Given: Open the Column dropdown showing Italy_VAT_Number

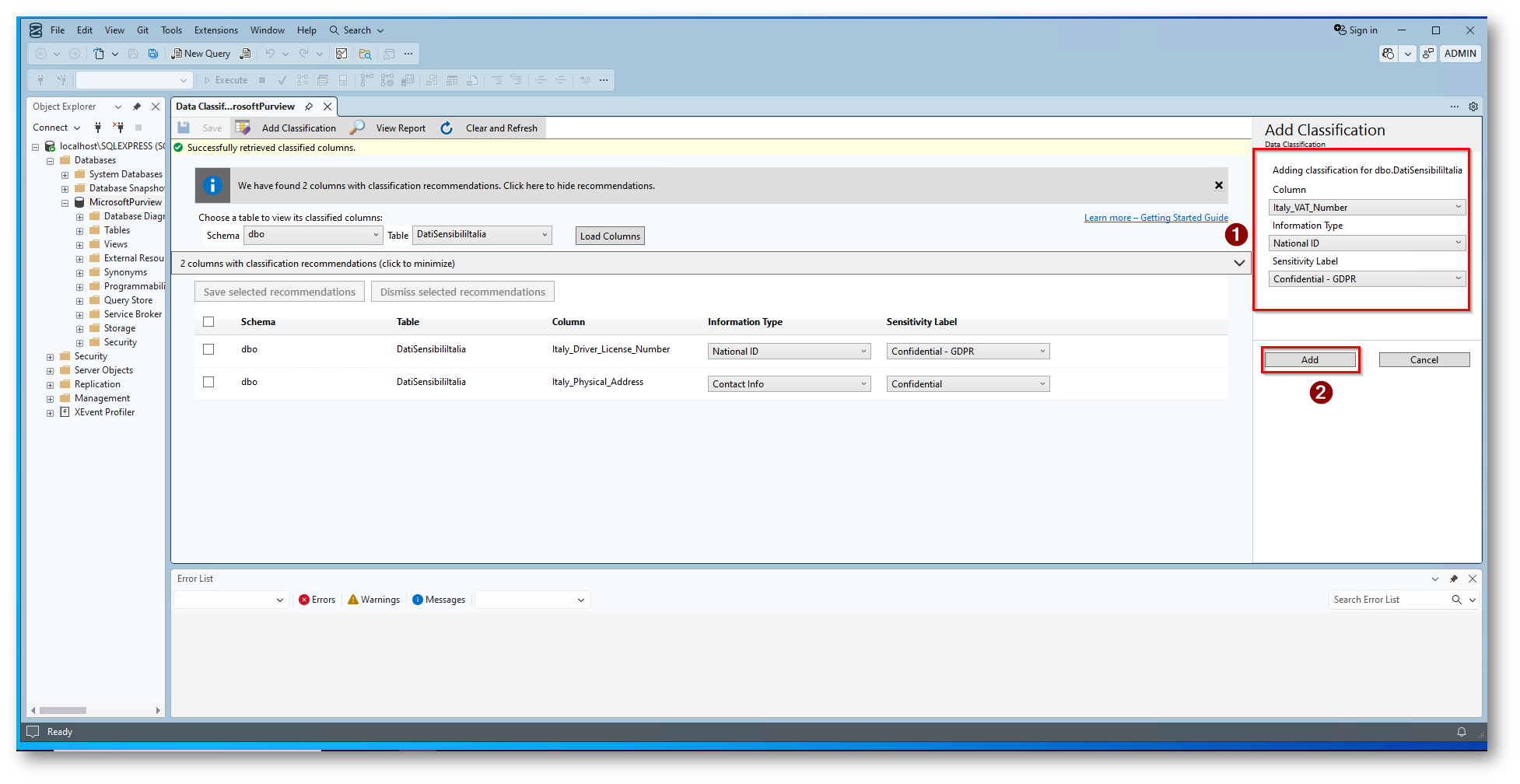Looking at the screenshot, I should (x=1367, y=208).
